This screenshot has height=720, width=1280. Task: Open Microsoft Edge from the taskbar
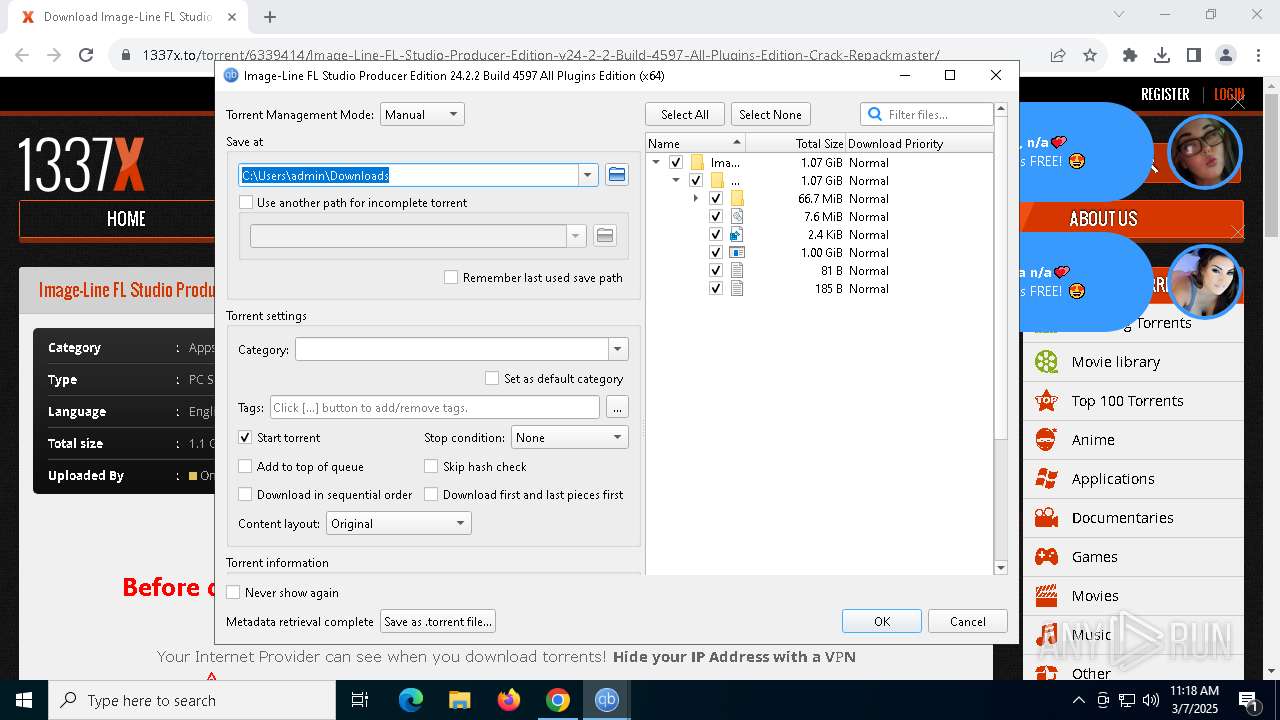click(x=411, y=700)
